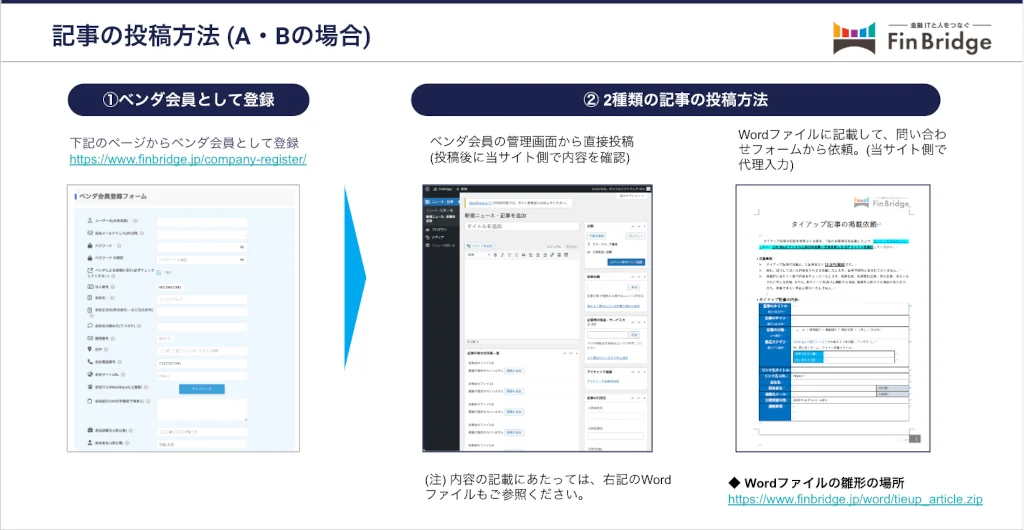1024x530 pixels.
Task: Collapse the publish panel using its arrow
Action: [642, 226]
